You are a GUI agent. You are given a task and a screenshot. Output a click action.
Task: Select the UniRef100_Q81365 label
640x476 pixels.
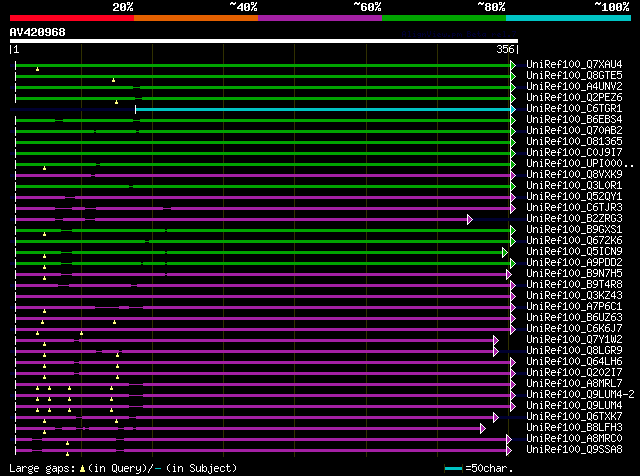574,142
